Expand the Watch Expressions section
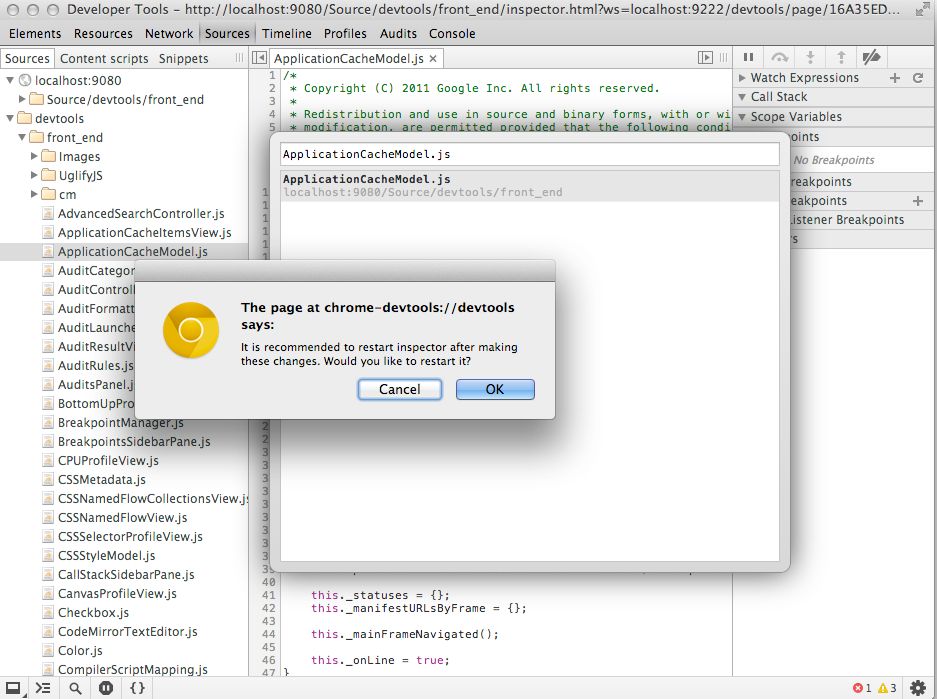937x699 pixels. click(742, 78)
